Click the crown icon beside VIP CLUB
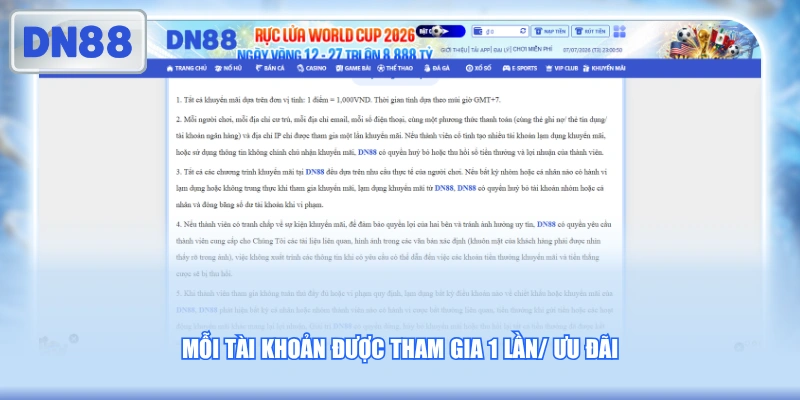The width and height of the screenshot is (800, 400). click(x=549, y=68)
